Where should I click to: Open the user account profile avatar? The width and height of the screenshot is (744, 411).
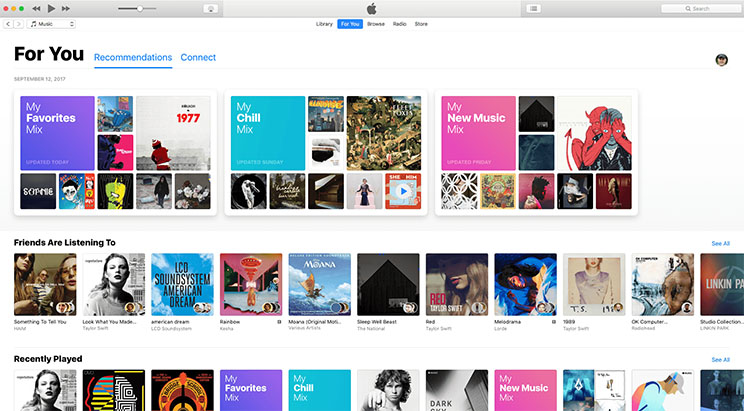tap(721, 60)
